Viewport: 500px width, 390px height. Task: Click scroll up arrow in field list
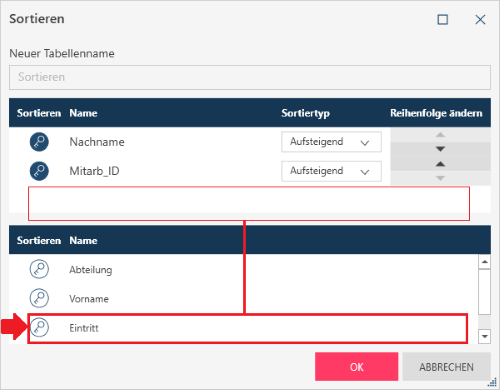click(x=484, y=262)
